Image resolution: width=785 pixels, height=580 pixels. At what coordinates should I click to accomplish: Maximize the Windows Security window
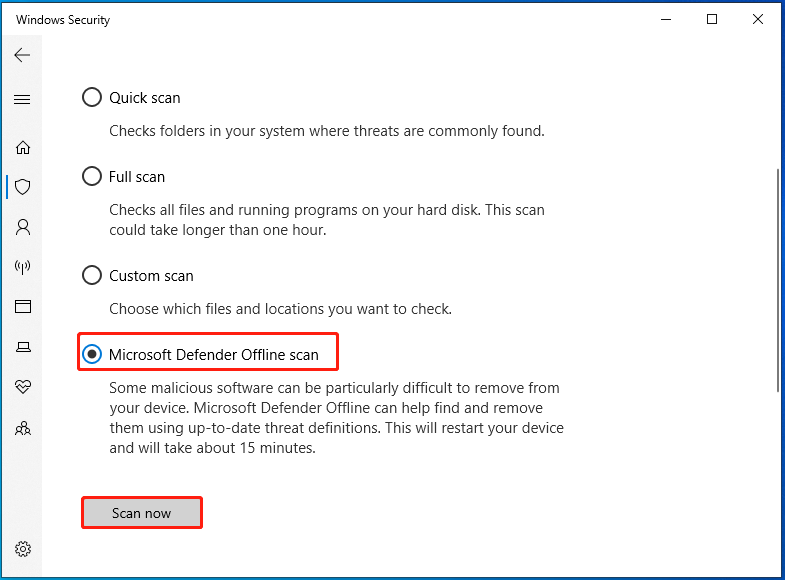click(712, 20)
